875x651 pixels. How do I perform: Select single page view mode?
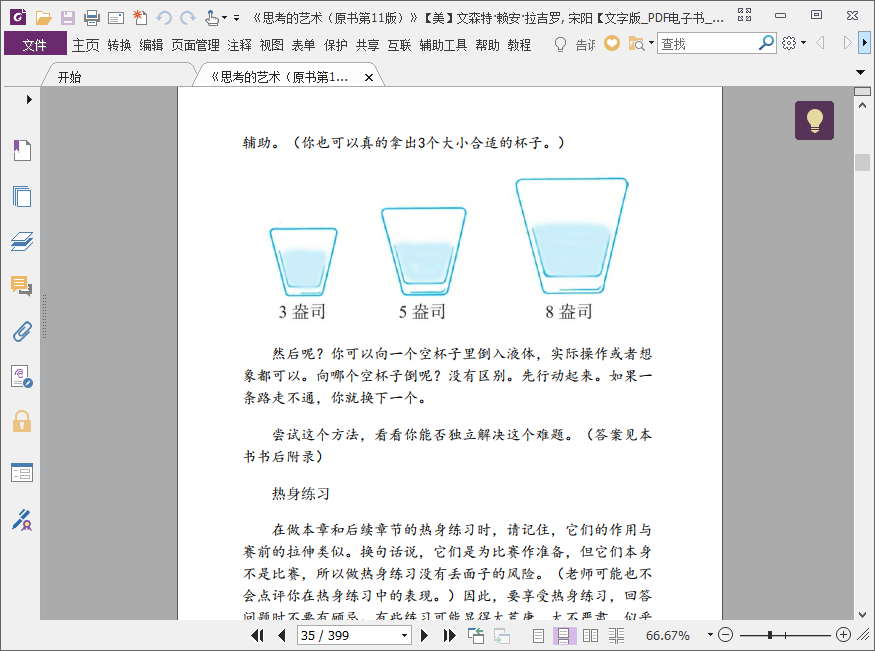(x=539, y=635)
